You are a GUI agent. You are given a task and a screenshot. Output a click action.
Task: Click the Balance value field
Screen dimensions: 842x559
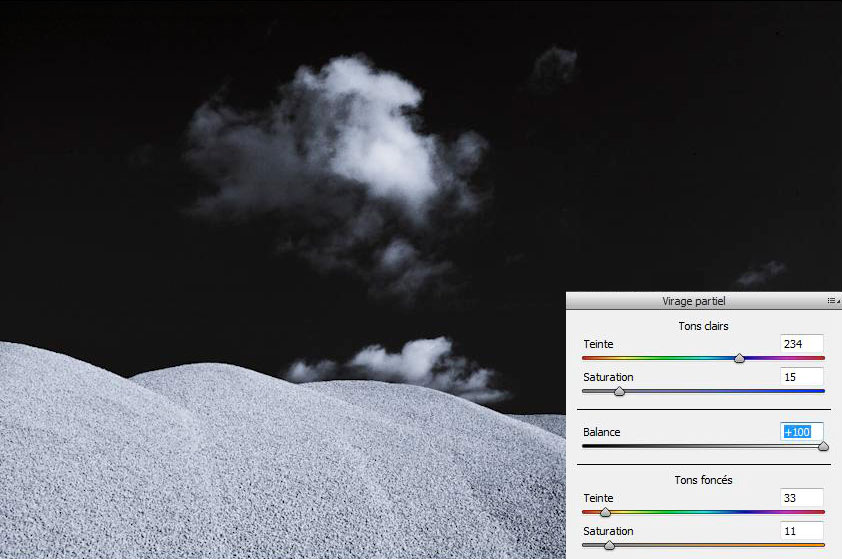pyautogui.click(x=801, y=432)
